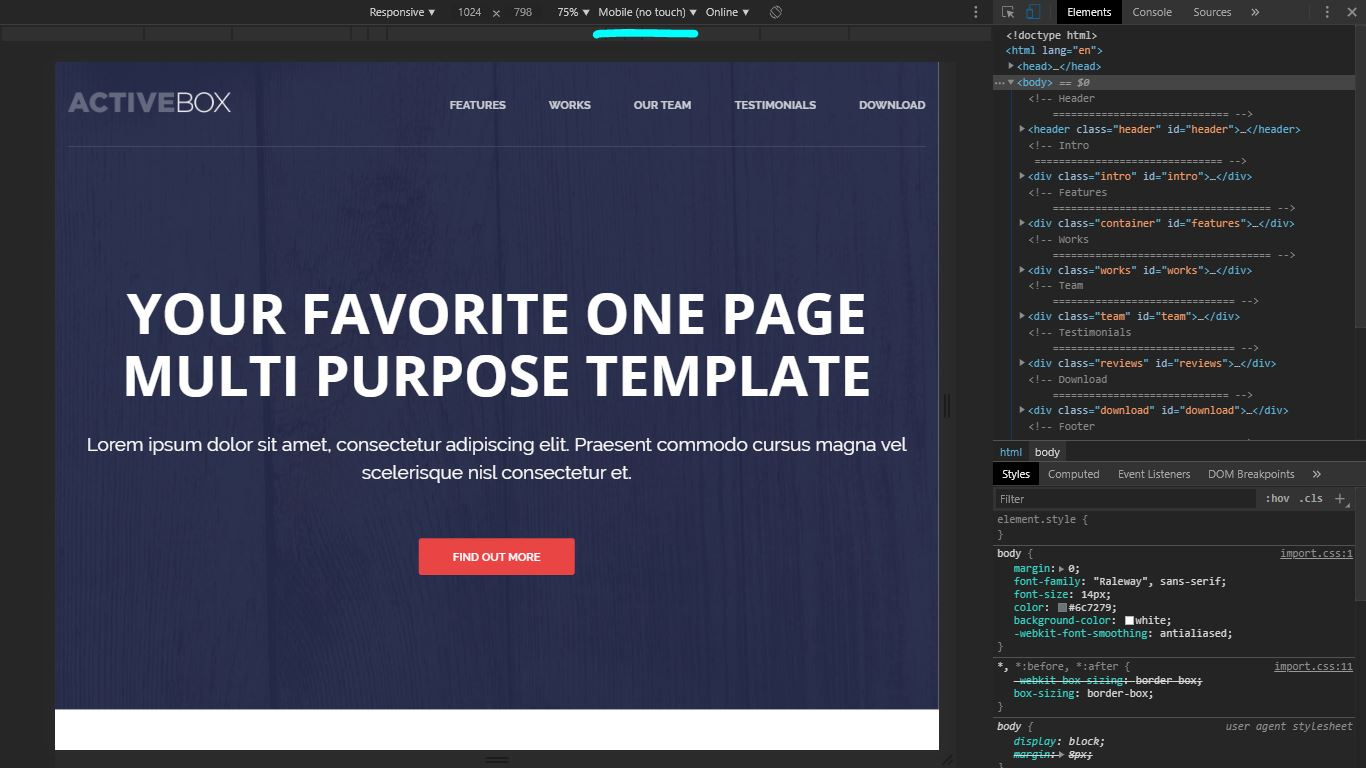Expand the div team node
The image size is (1366, 768).
[x=1022, y=316]
